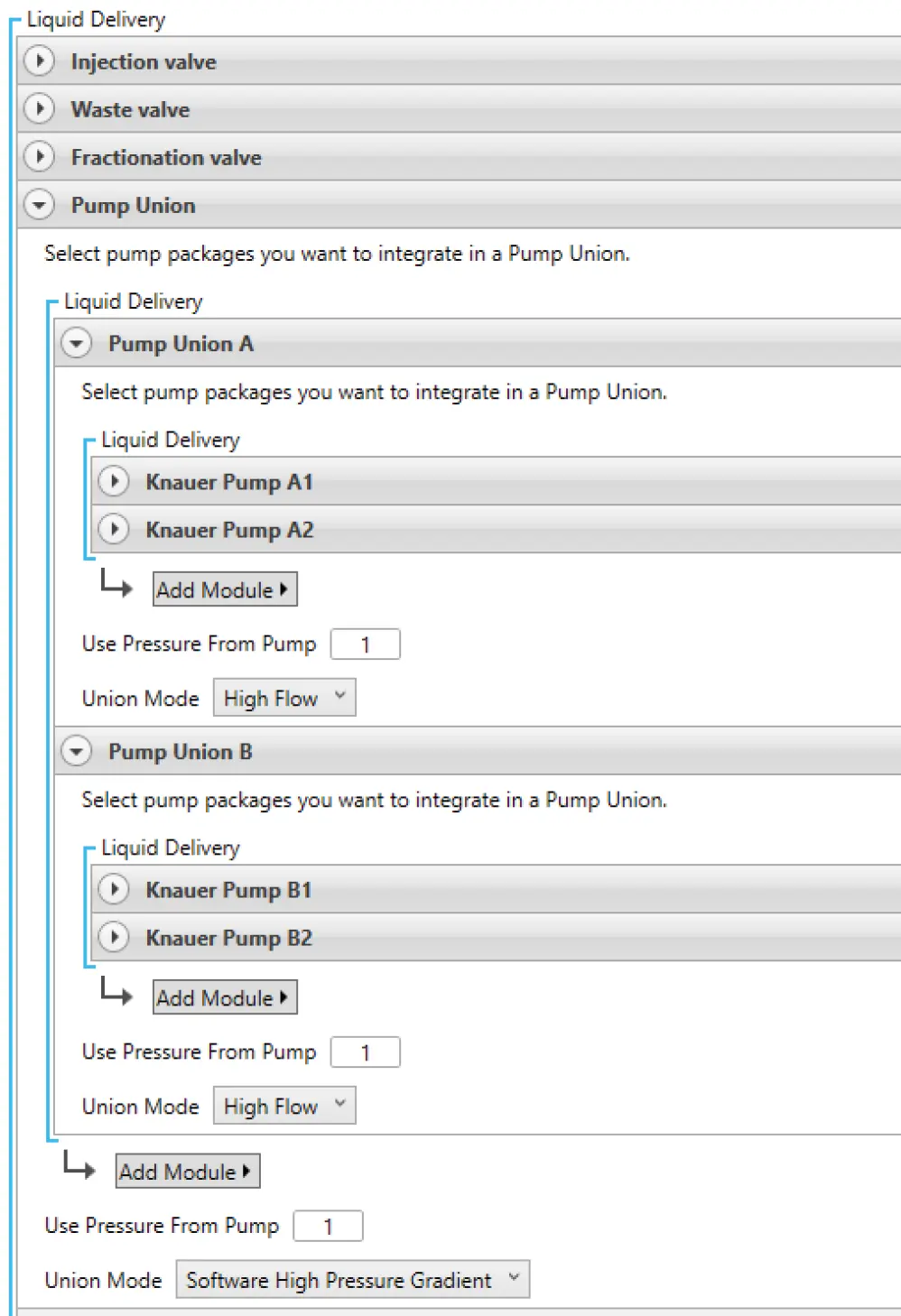Expand Knauer Pump B1 details

coord(114,889)
